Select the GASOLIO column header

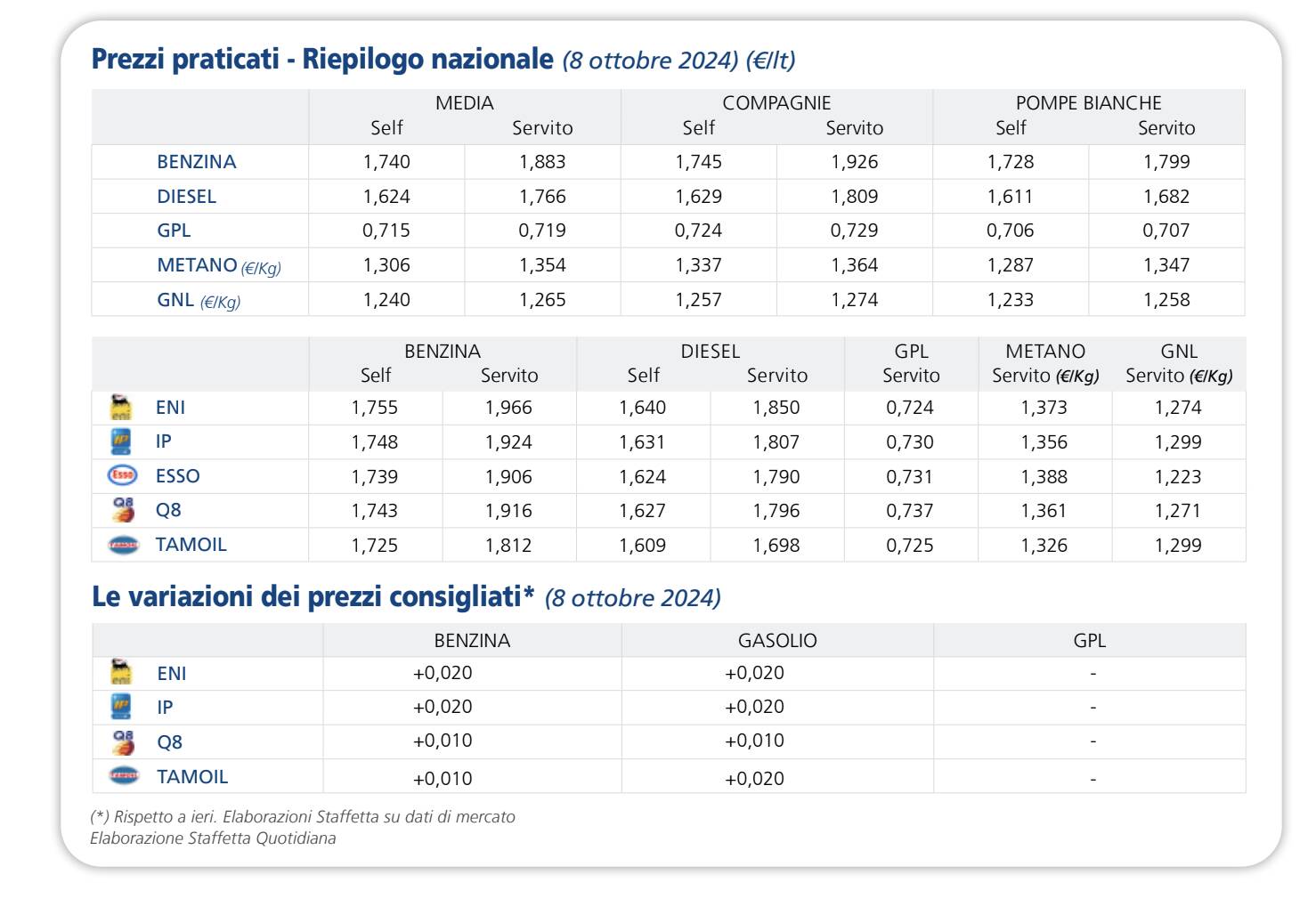[777, 641]
